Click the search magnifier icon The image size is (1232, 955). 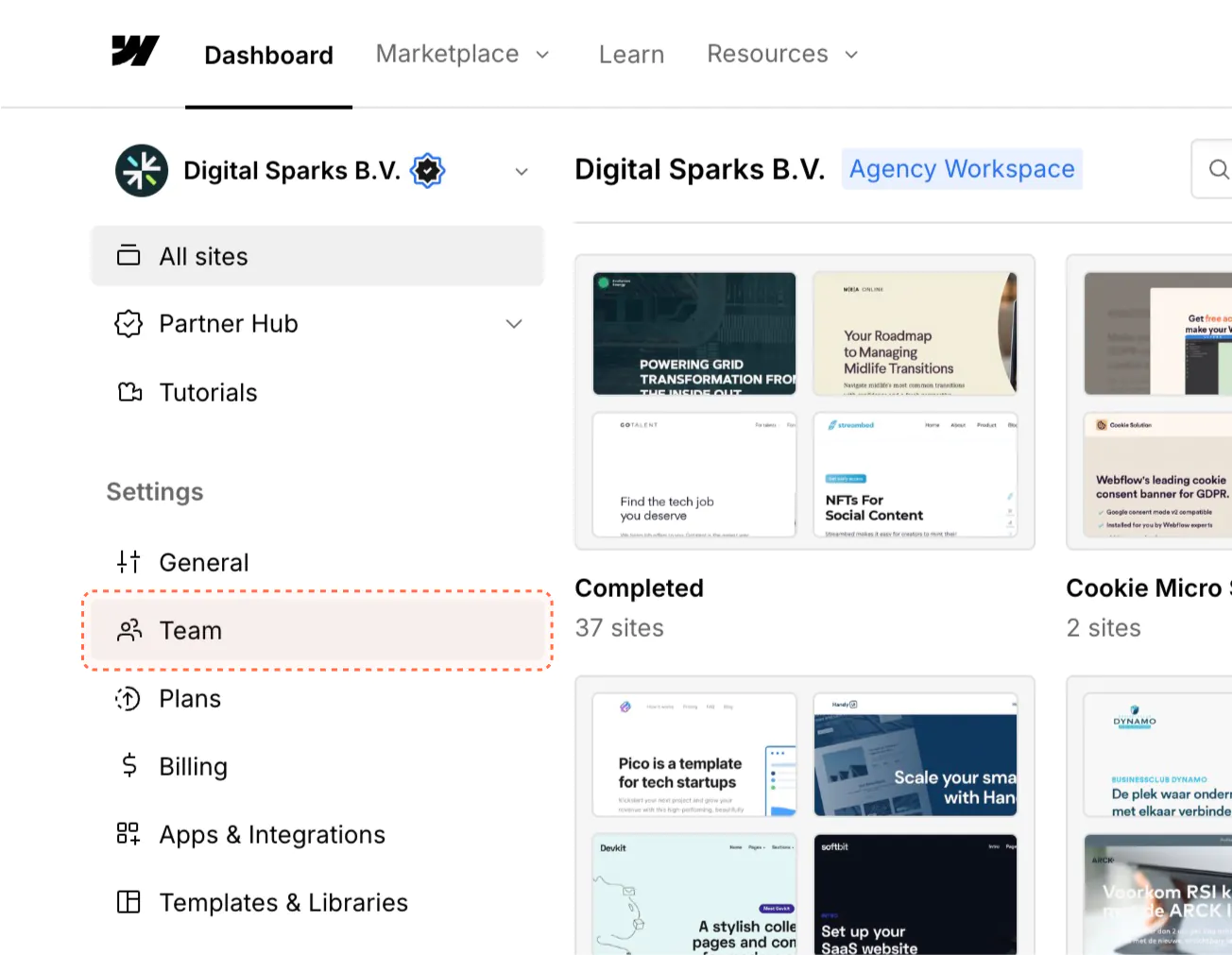pos(1219,169)
